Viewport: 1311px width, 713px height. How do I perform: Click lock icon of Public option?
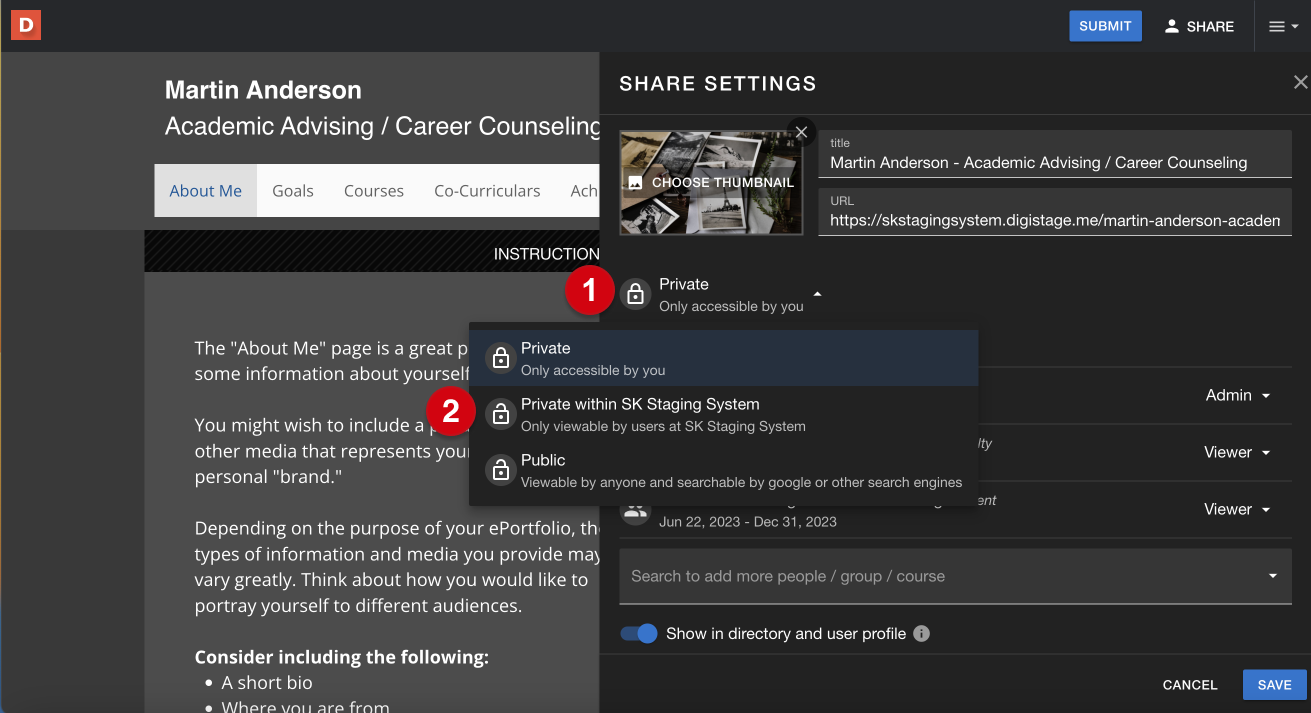(x=501, y=470)
